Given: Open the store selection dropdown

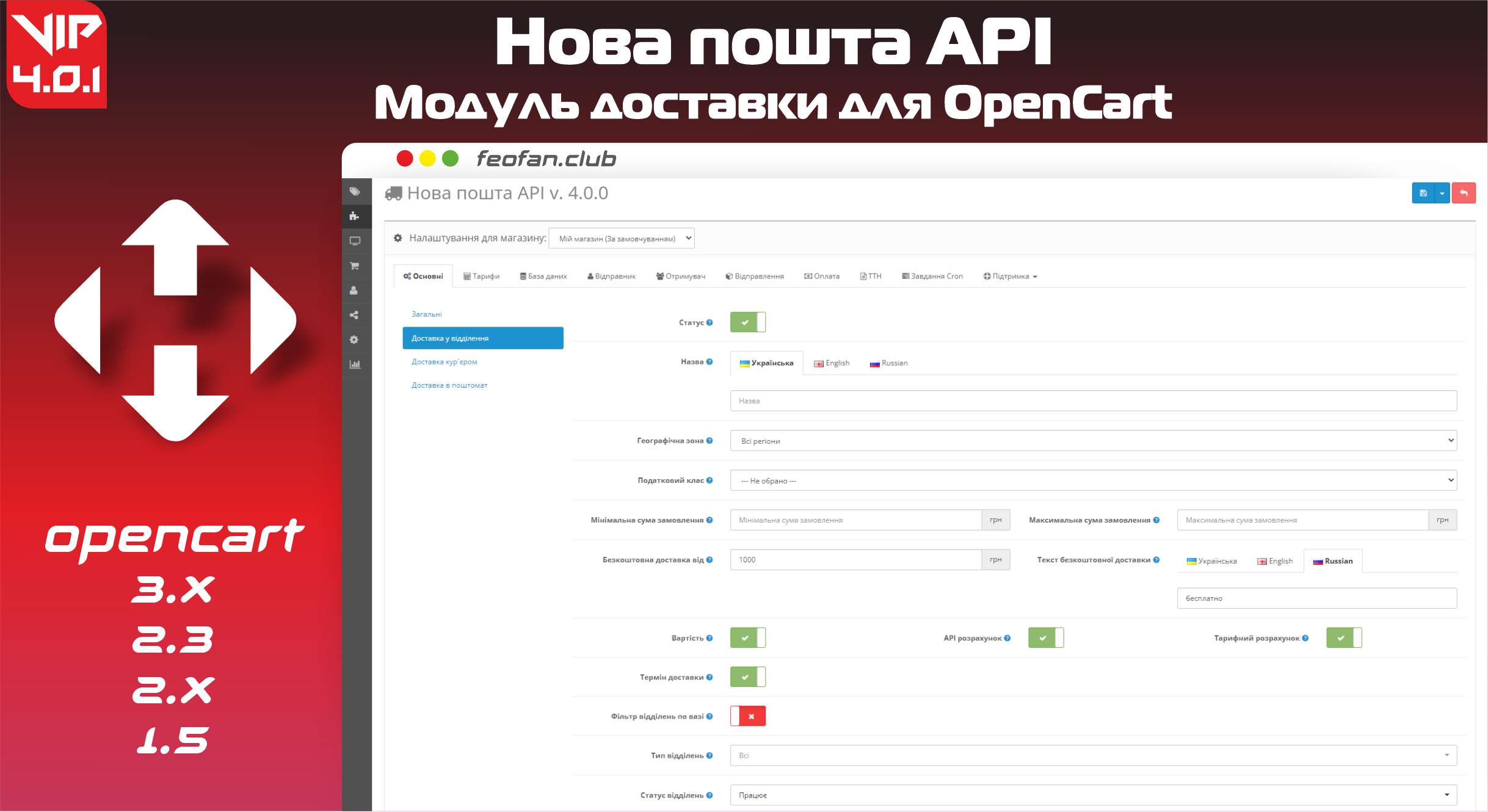Looking at the screenshot, I should [622, 238].
